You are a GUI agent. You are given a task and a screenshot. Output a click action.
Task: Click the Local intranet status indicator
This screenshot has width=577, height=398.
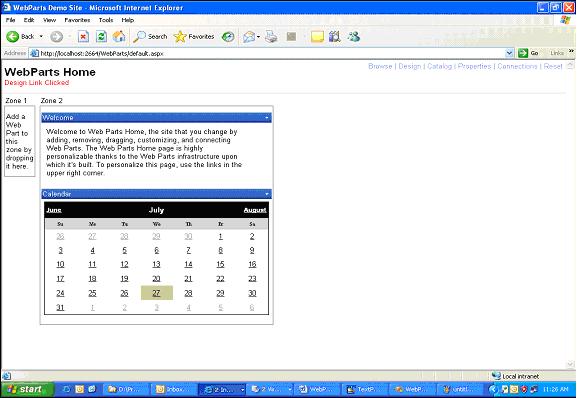tap(516, 376)
